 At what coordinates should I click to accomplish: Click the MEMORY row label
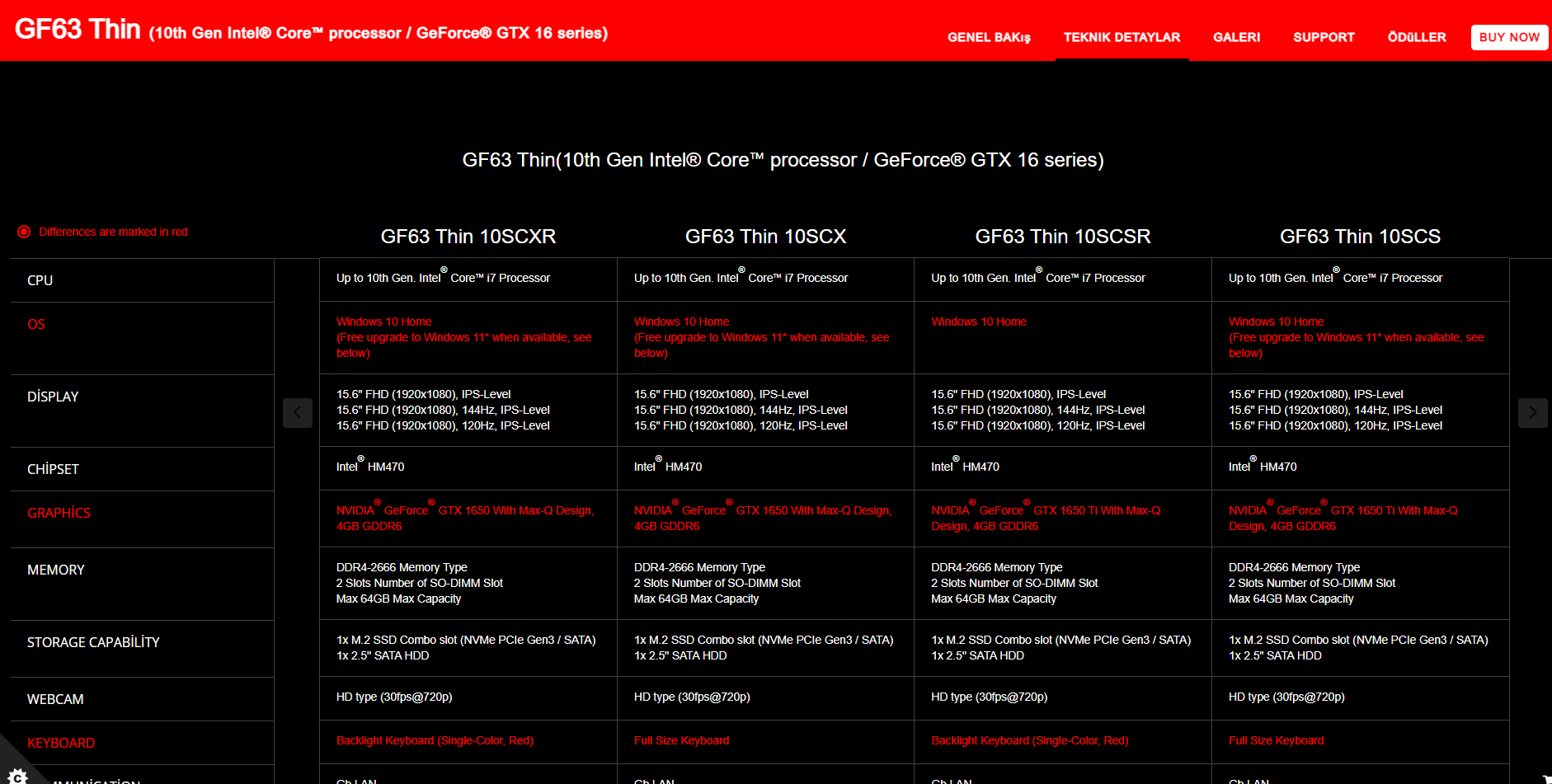click(x=56, y=570)
